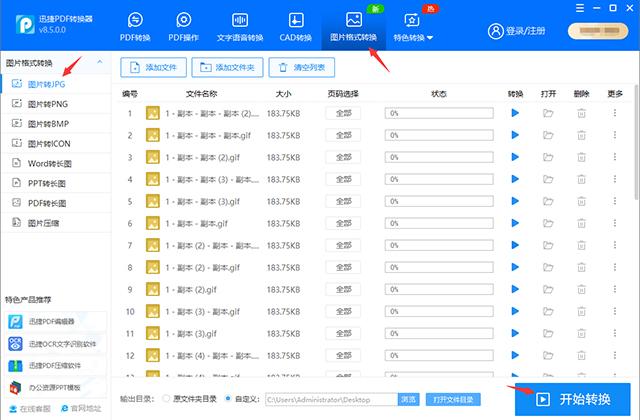Click file thumbnail icon in row 8
This screenshot has width=640, height=420.
click(x=153, y=267)
